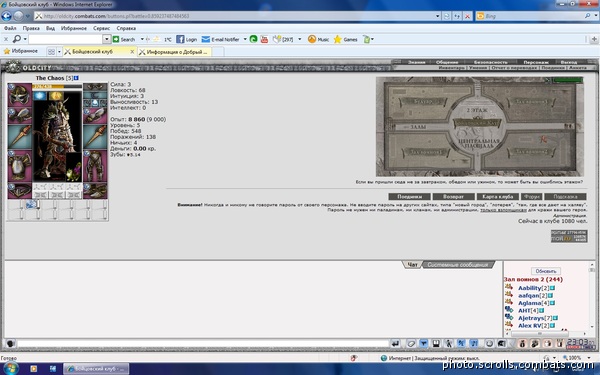
Task: Close the Бойцовский клуб browser tab
Action: 132,52
